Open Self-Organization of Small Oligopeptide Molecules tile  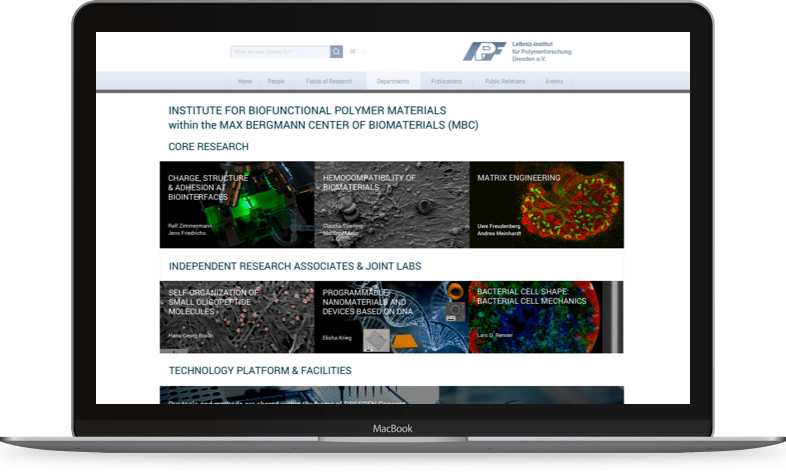coord(237,317)
